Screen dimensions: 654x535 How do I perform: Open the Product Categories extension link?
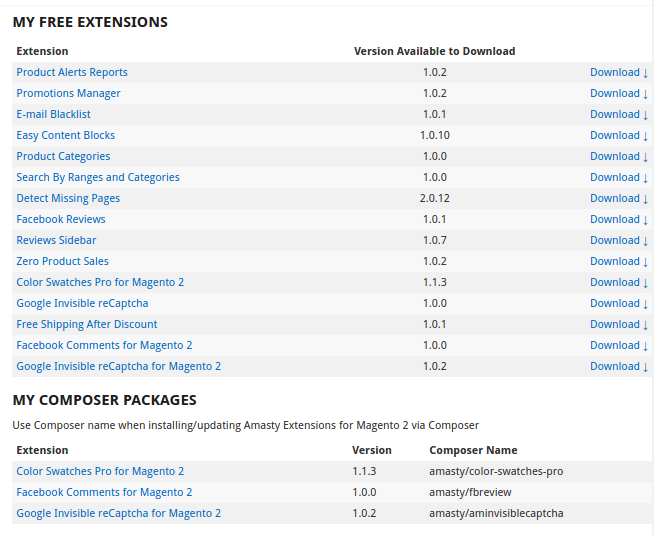tap(63, 156)
